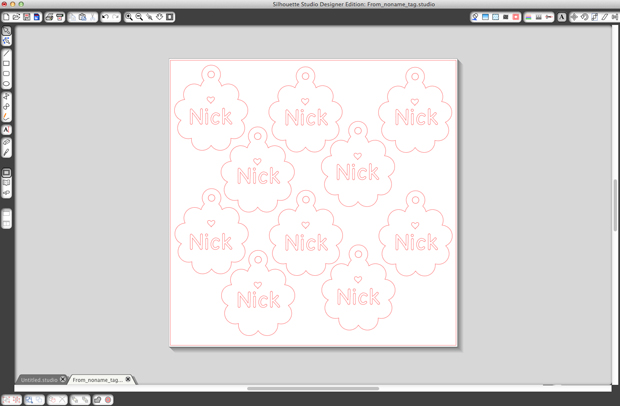This screenshot has height=406, width=620.
Task: Open the Cut Style scissors panel
Action: pos(549,17)
